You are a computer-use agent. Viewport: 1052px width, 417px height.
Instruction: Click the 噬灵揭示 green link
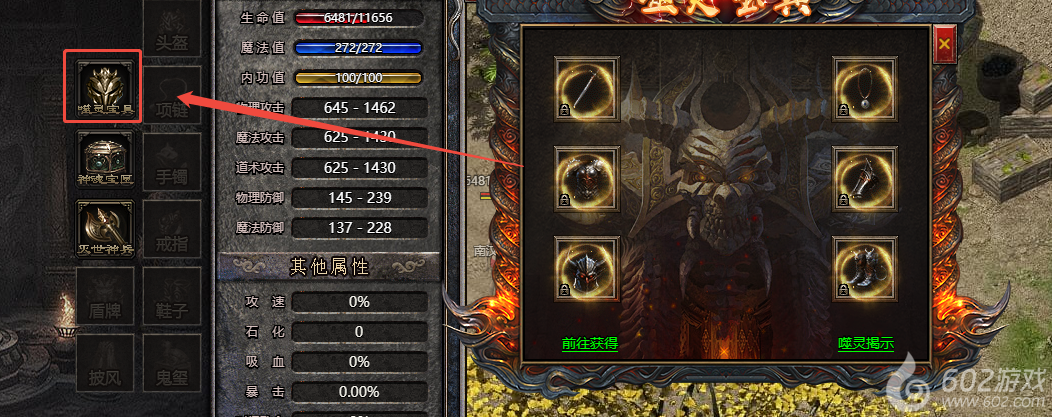coord(866,344)
